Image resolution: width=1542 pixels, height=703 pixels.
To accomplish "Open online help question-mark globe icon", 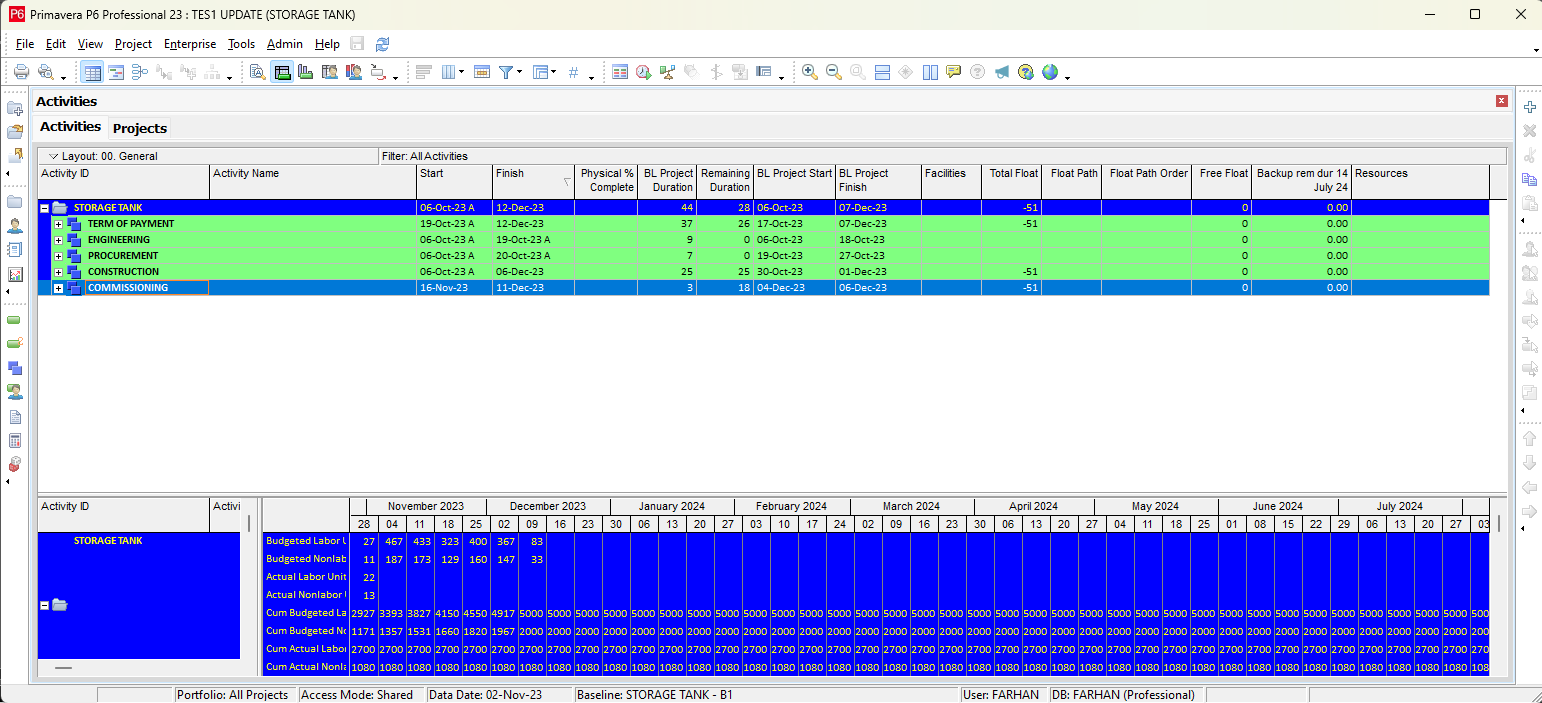I will (x=1025, y=72).
